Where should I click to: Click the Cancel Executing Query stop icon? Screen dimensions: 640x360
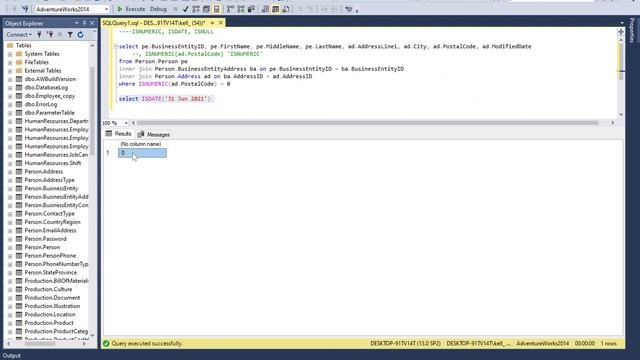pyautogui.click(x=176, y=9)
